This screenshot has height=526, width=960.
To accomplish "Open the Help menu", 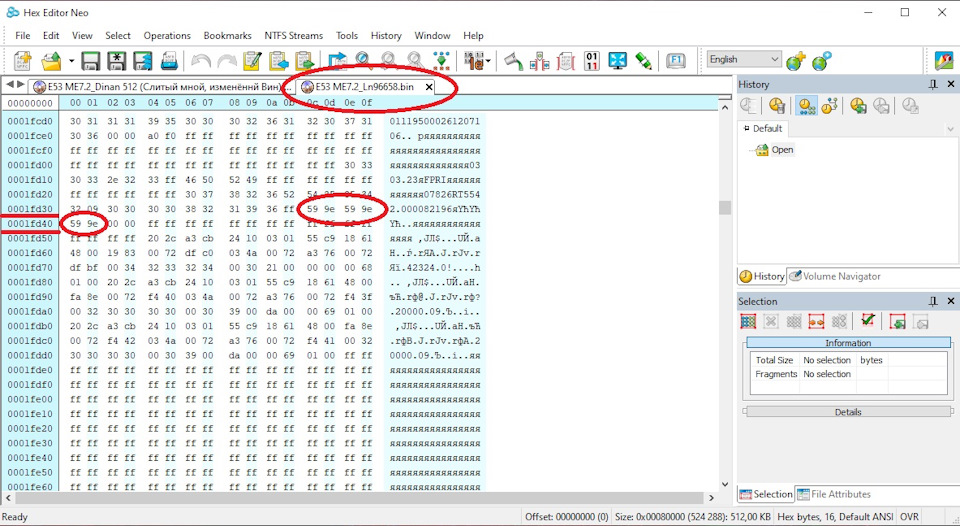I will coord(473,36).
